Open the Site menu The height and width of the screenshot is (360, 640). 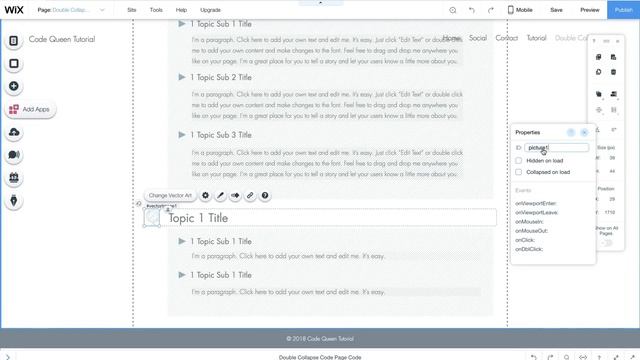(x=131, y=10)
